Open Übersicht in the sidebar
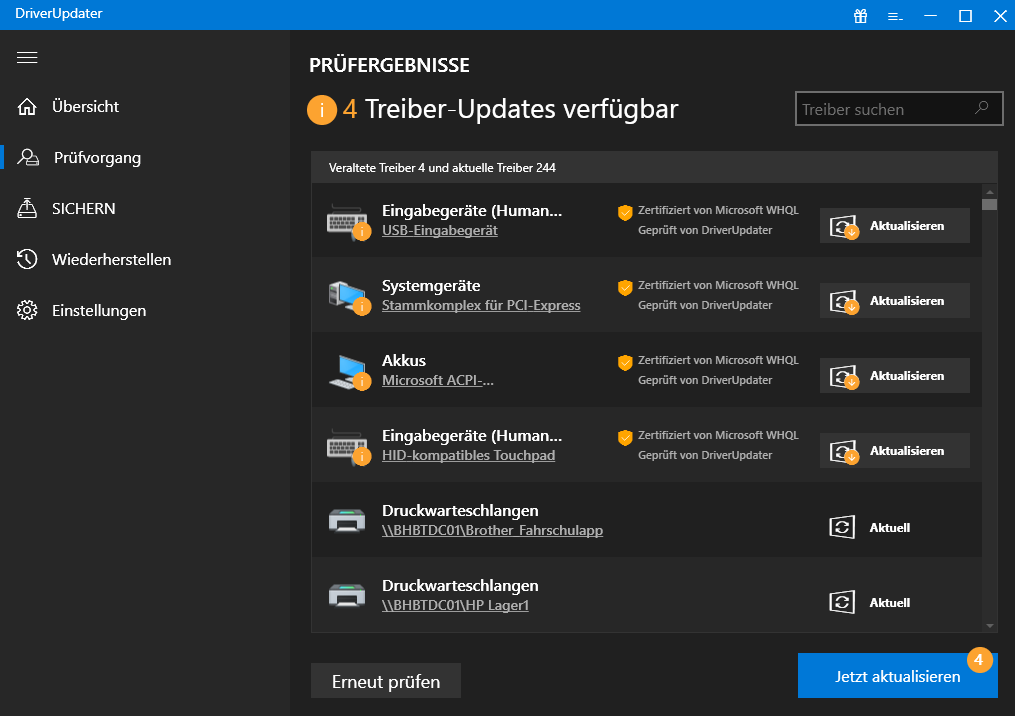 tap(85, 107)
